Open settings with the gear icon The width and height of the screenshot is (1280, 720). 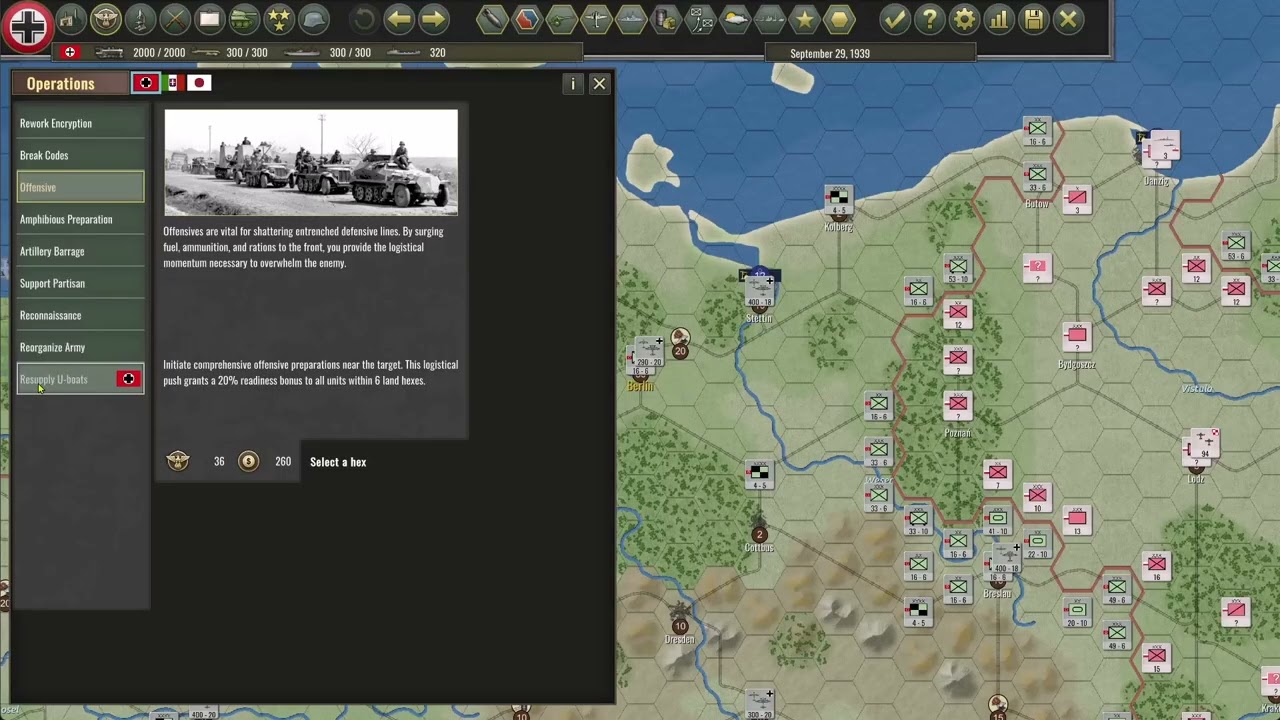point(963,19)
